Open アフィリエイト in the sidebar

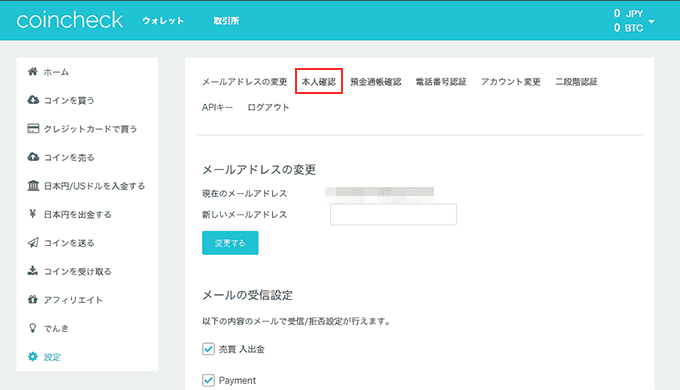(73, 300)
